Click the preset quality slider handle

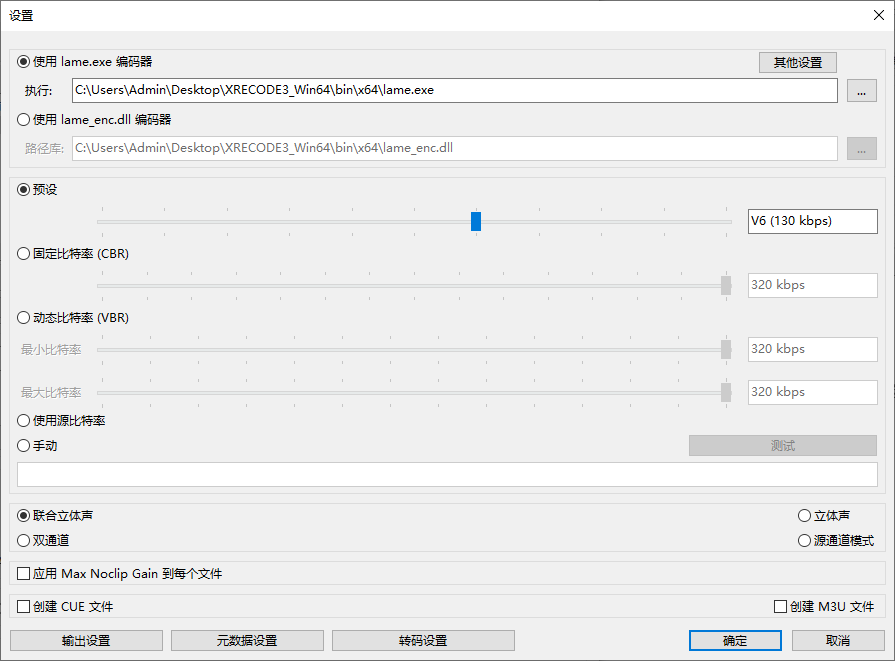[476, 221]
